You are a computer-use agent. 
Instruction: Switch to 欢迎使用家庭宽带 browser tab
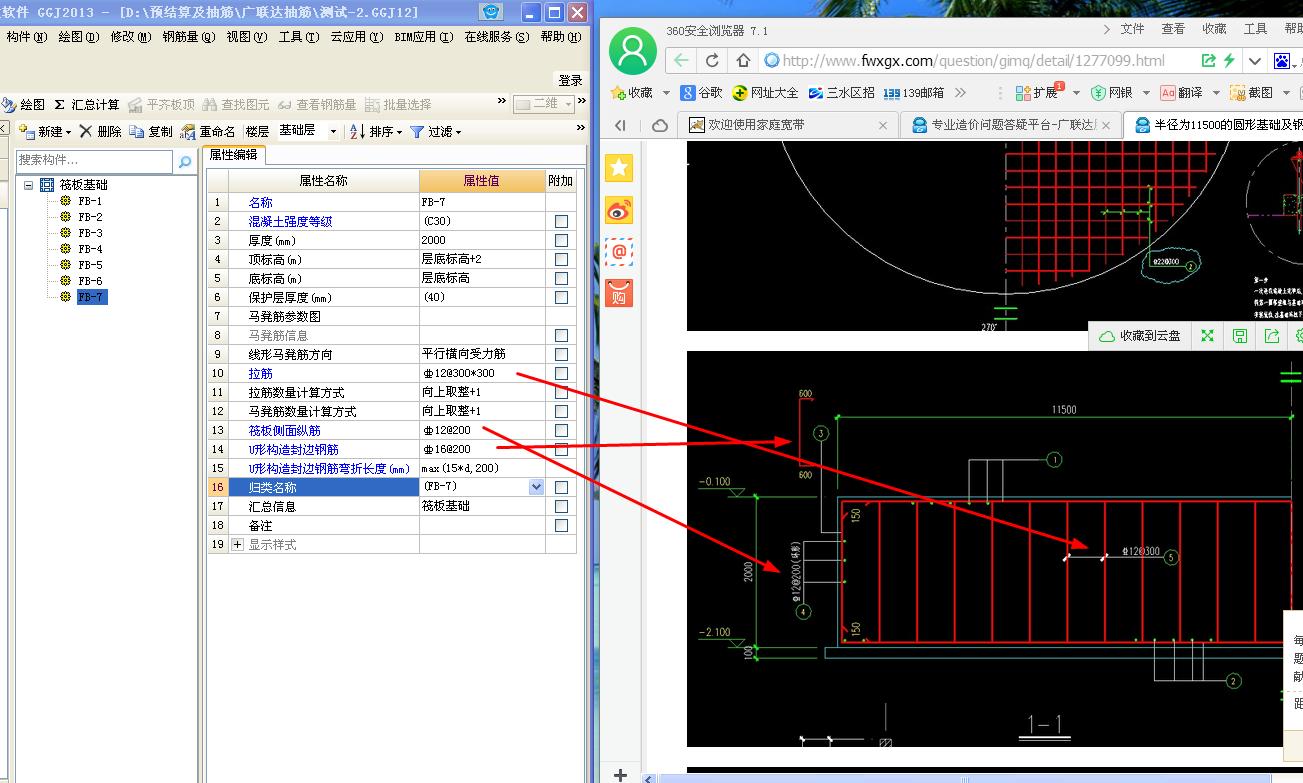point(789,125)
